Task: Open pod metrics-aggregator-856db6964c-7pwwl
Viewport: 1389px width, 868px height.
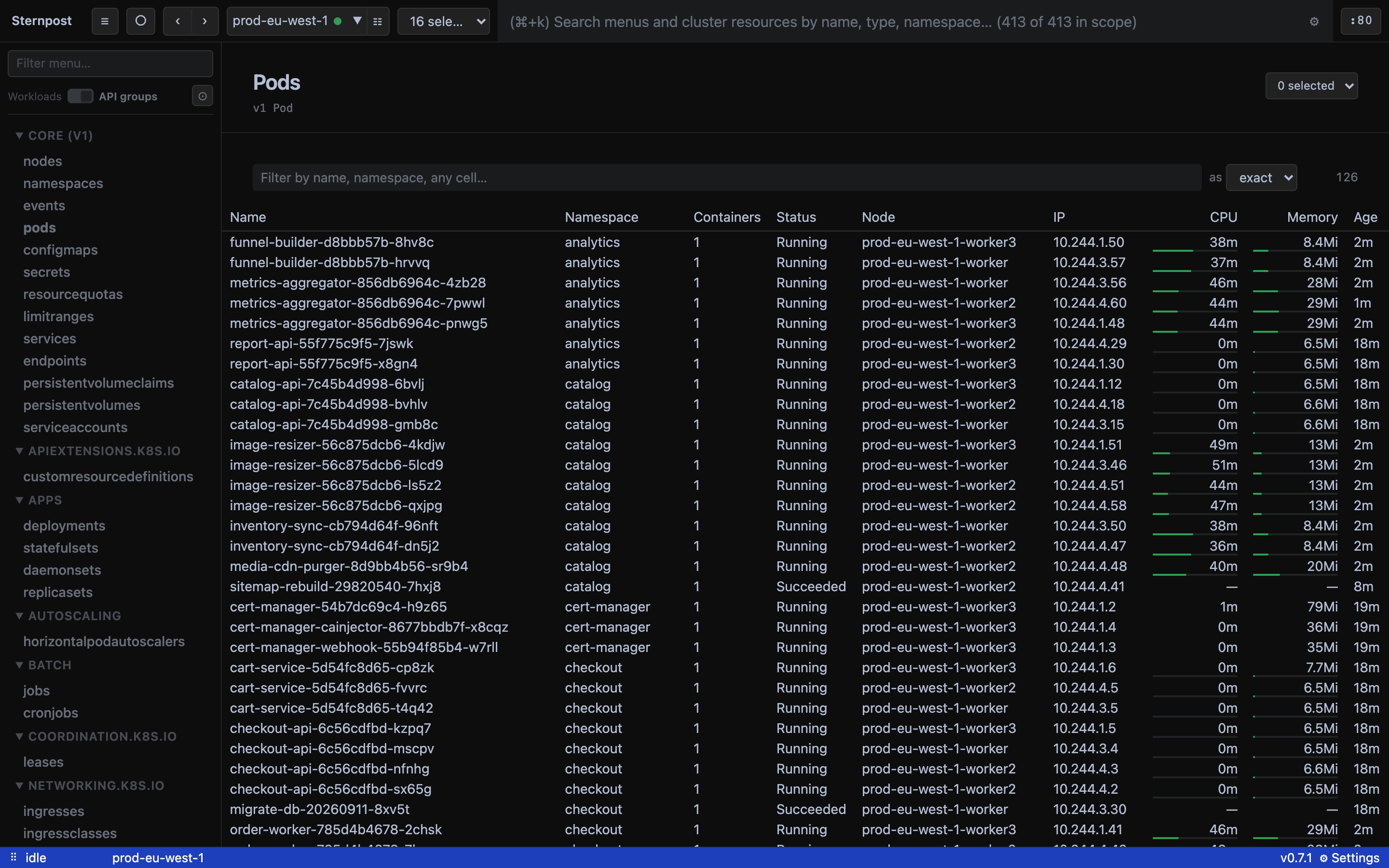Action: coord(357,302)
